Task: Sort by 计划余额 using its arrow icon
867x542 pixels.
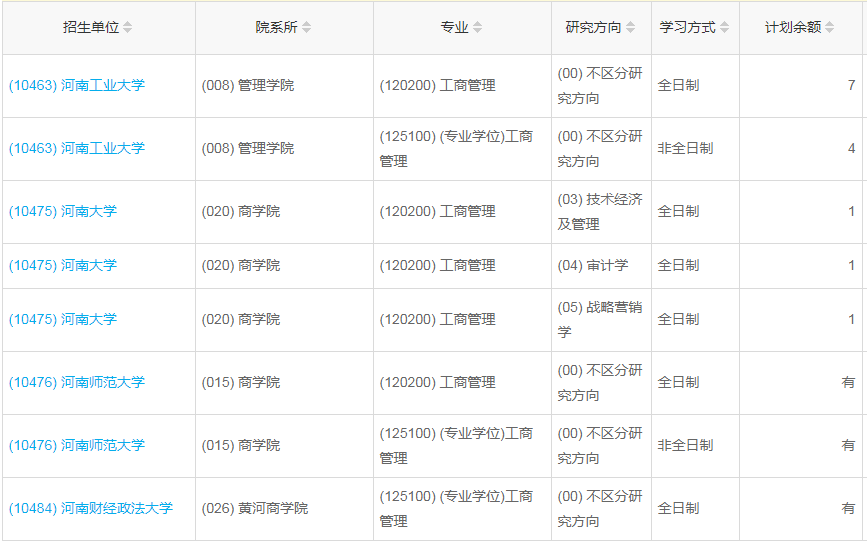Action: click(x=829, y=28)
